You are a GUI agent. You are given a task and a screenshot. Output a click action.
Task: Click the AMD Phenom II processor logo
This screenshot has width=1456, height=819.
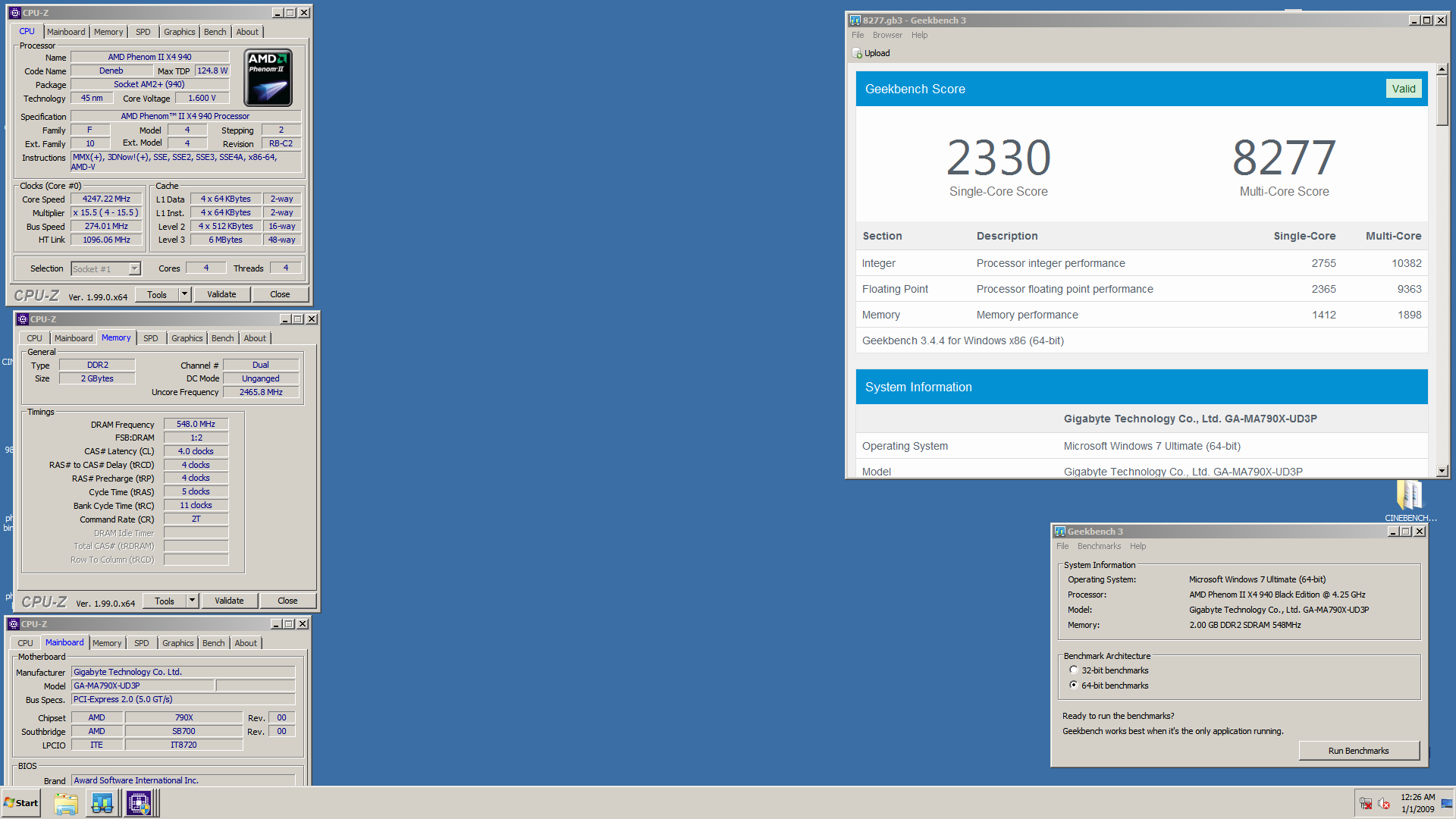(268, 77)
